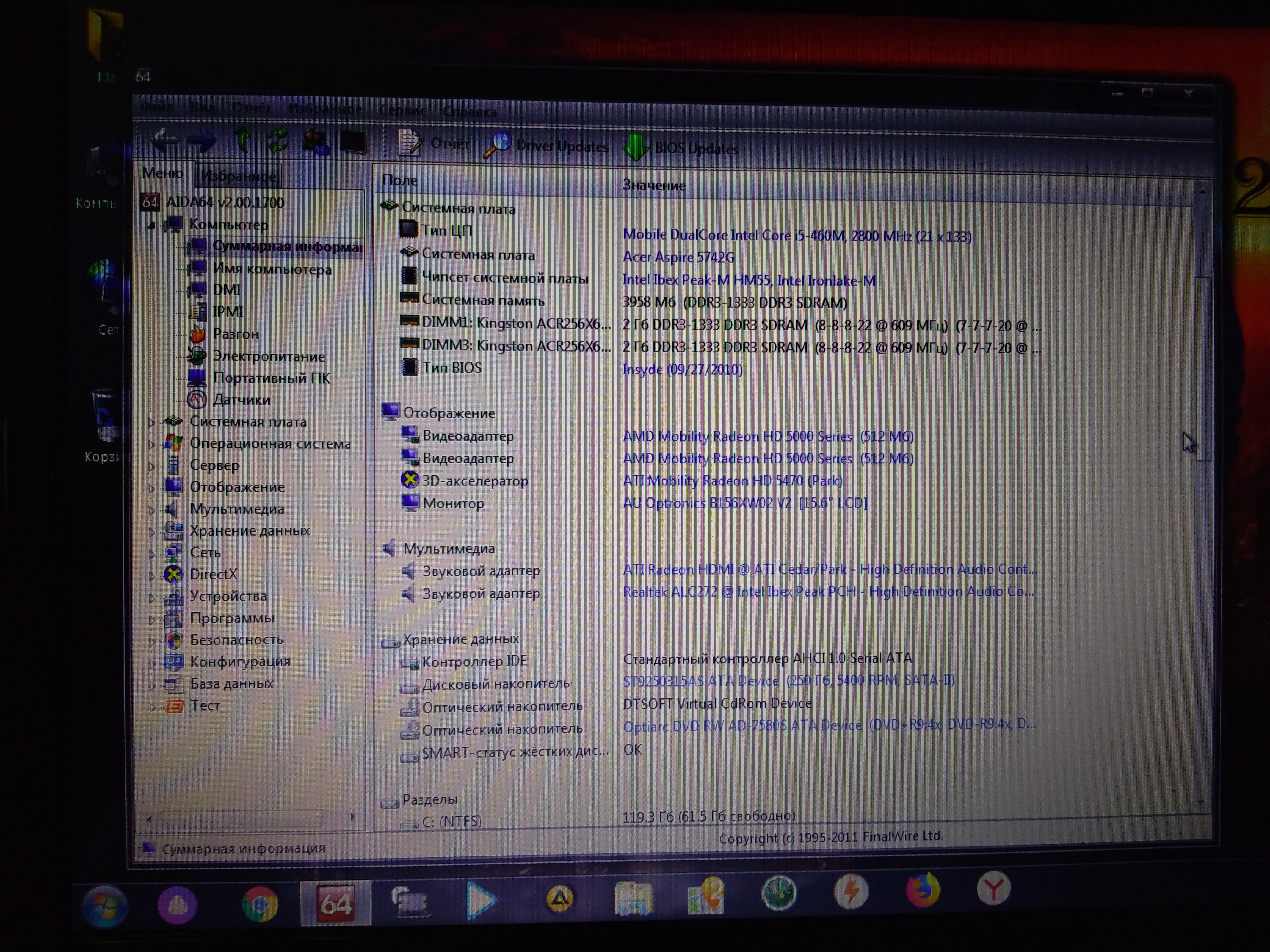
Task: Expand the Отображение tree node
Action: (151, 488)
